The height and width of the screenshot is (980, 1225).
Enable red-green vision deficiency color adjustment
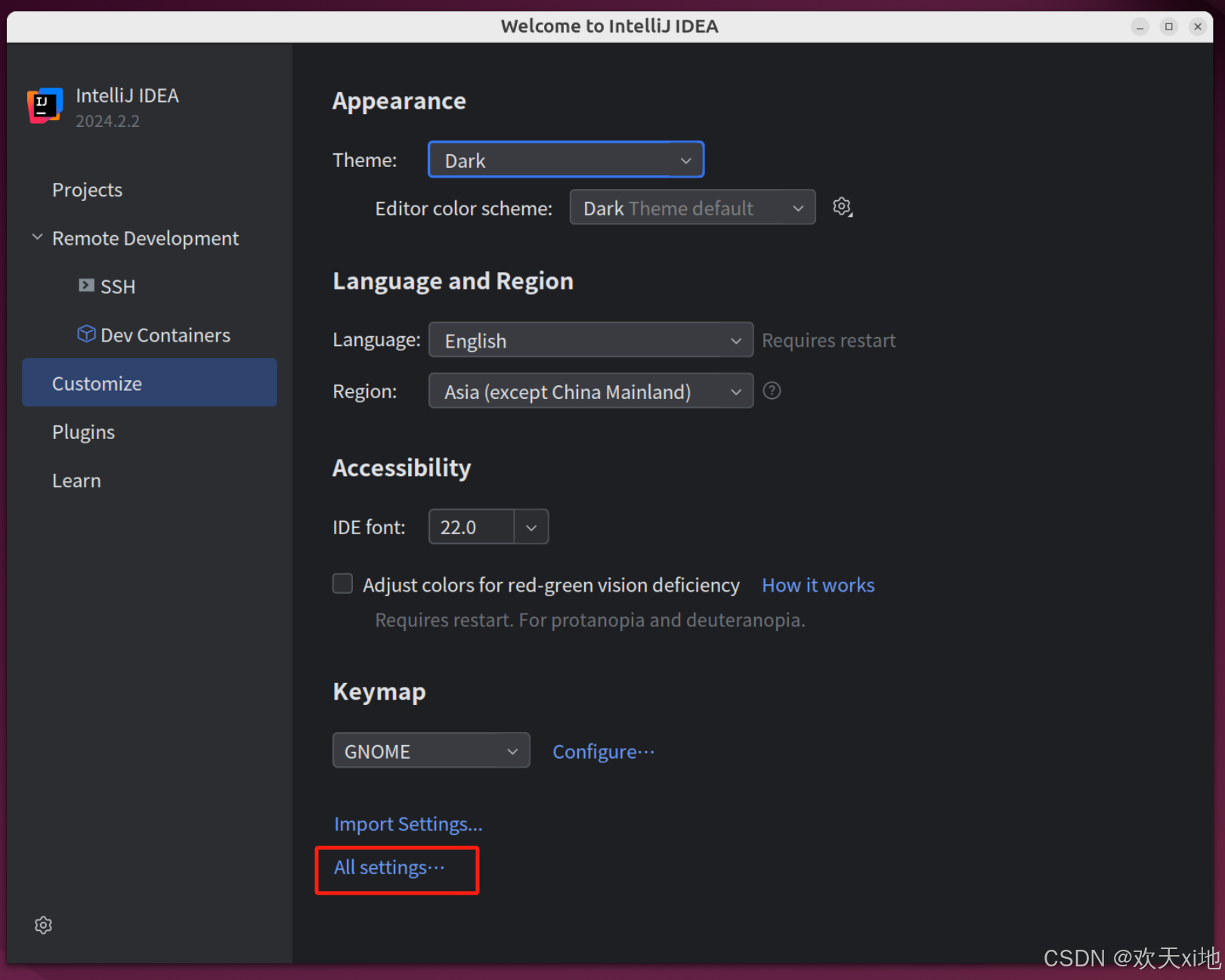[x=342, y=584]
